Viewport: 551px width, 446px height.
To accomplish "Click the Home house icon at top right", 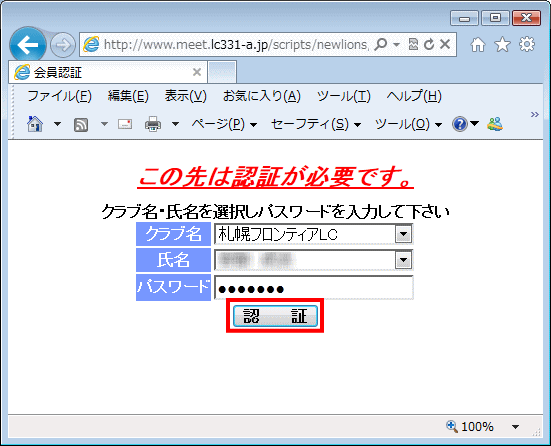I will 478,45.
